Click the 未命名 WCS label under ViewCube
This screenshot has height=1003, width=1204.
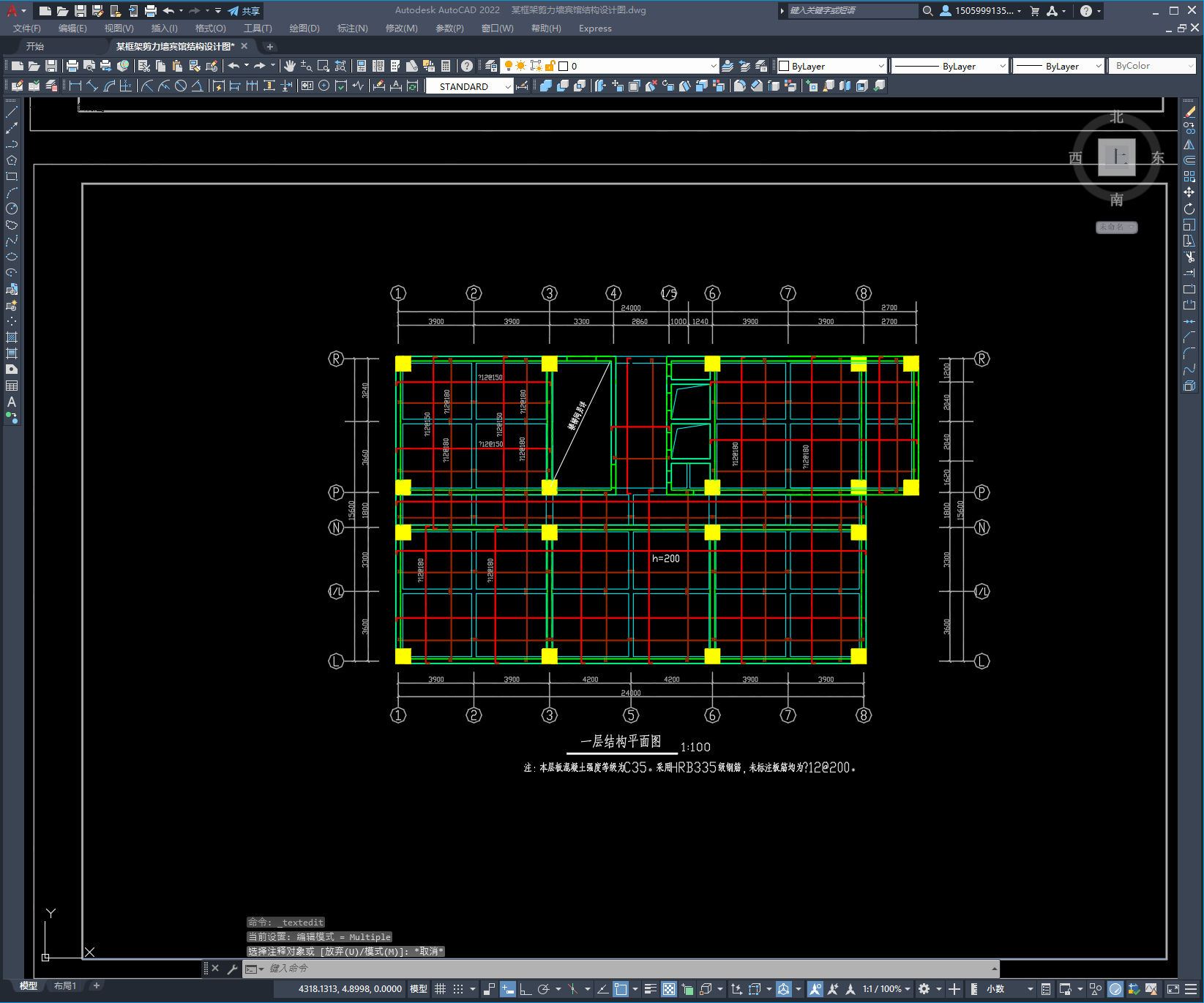click(1116, 228)
